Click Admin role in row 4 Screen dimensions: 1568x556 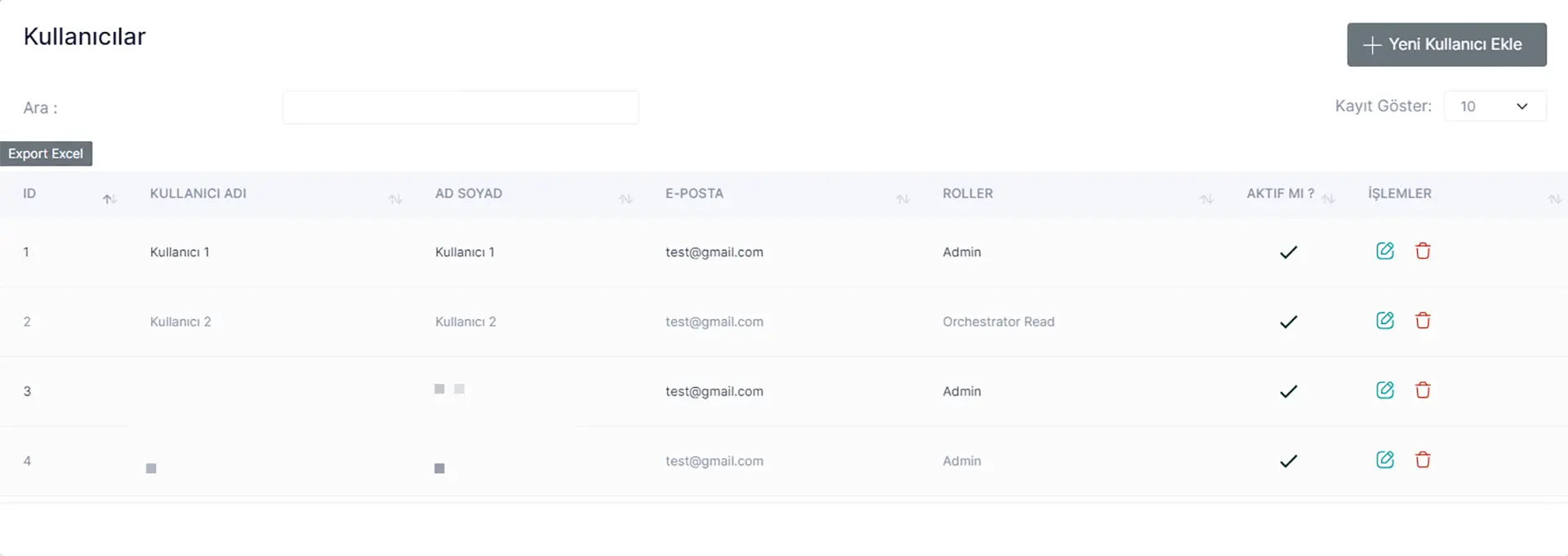tap(962, 461)
